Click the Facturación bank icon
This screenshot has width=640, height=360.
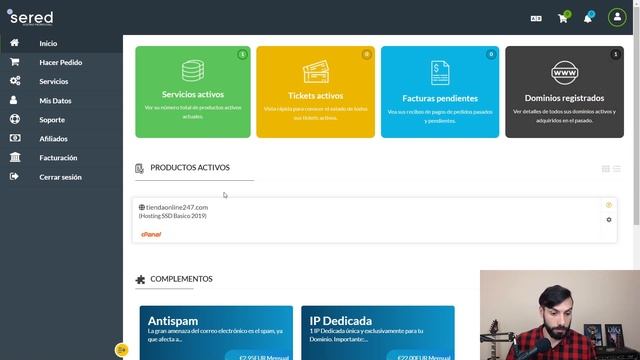tap(15, 157)
